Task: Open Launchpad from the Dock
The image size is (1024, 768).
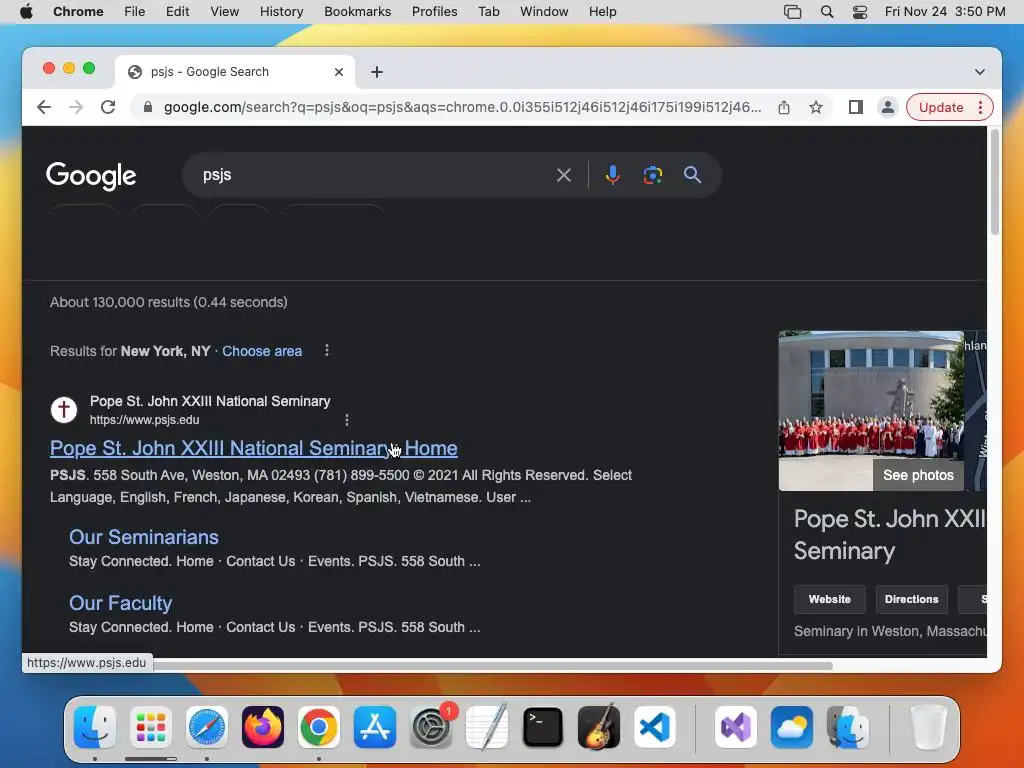Action: coord(151,727)
